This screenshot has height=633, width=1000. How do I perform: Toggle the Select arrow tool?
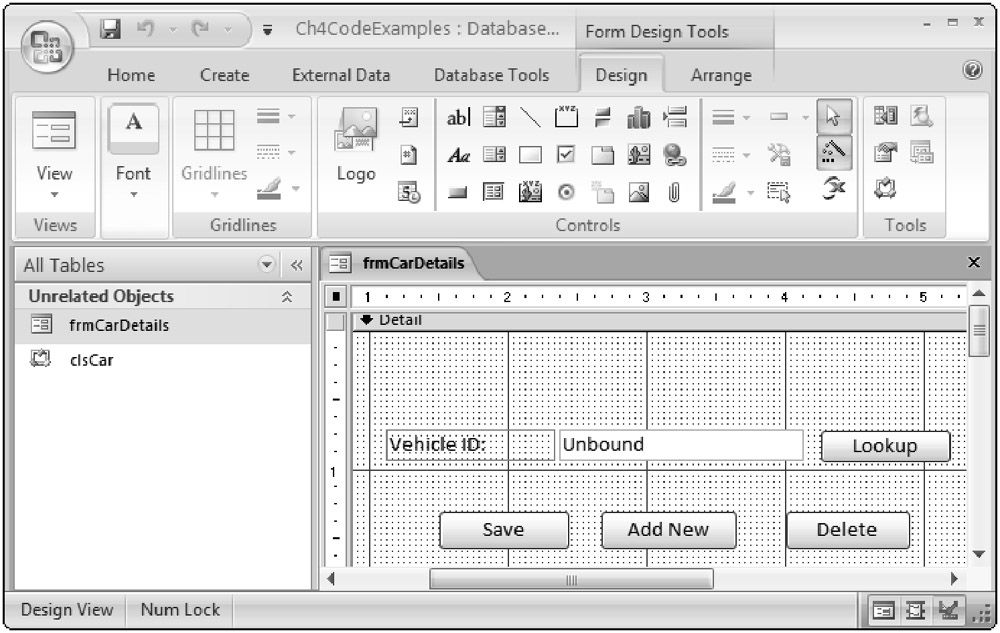coord(834,118)
